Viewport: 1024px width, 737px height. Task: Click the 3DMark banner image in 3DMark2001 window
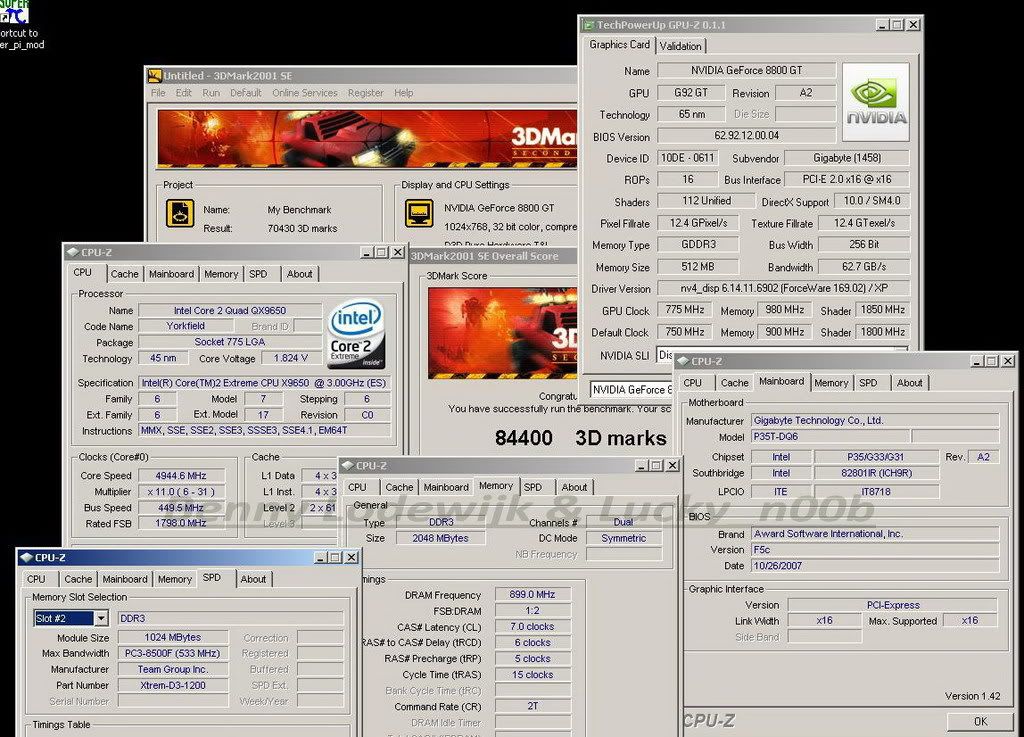tap(367, 138)
